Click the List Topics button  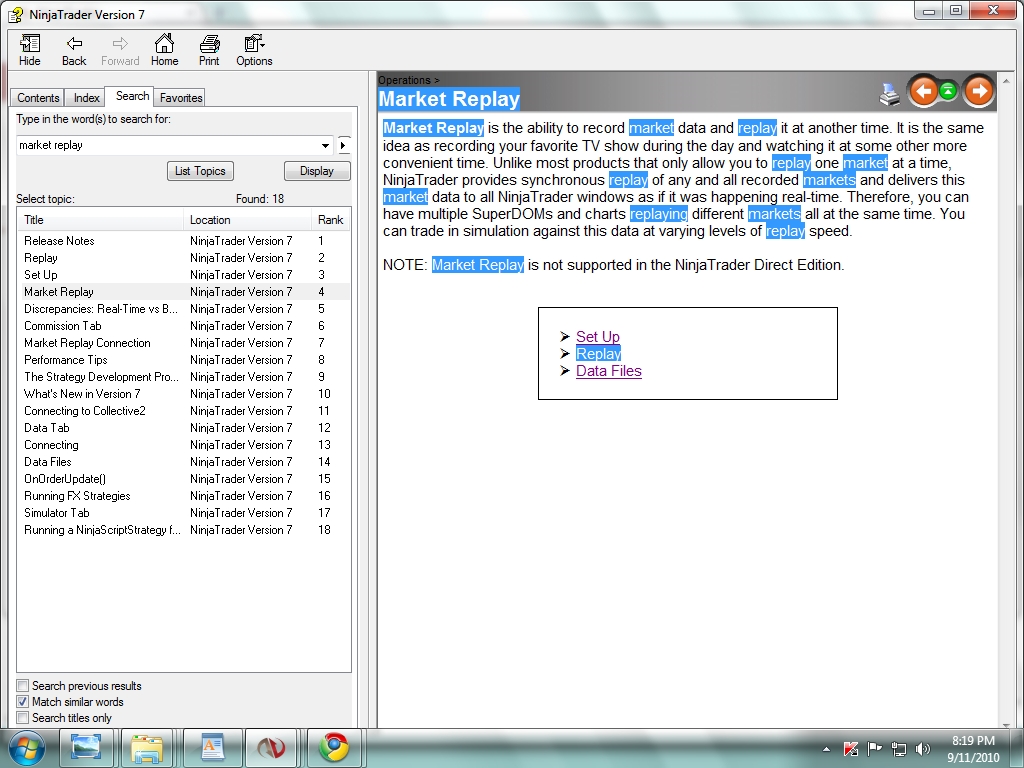click(x=200, y=171)
